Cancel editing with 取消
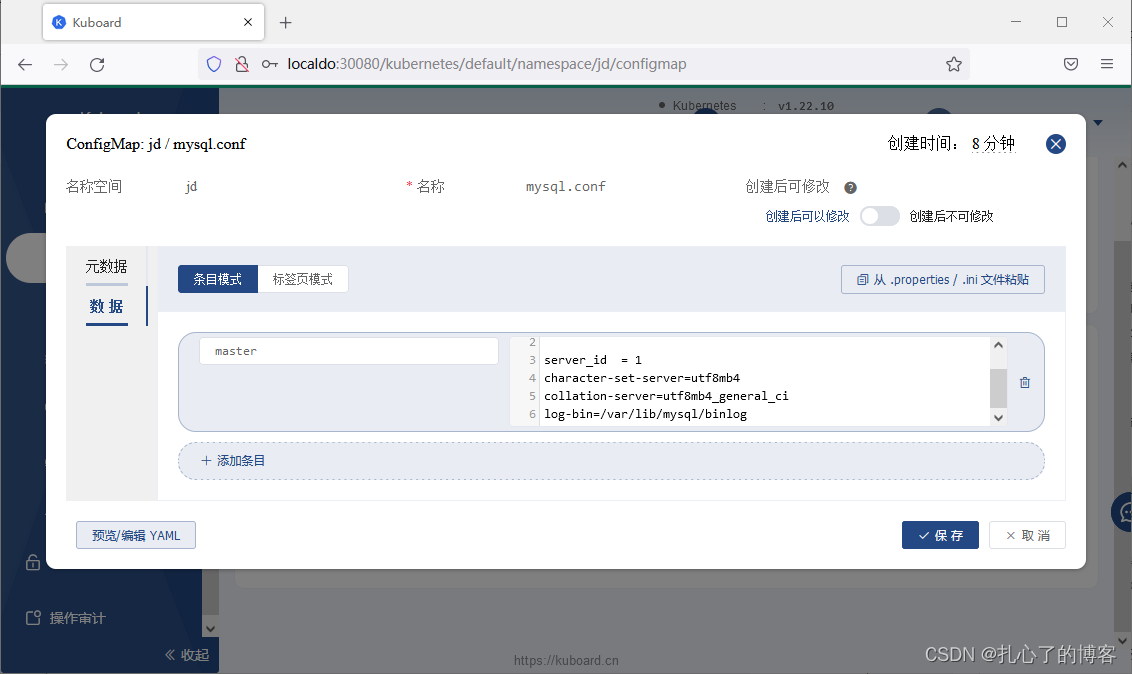1132x674 pixels. click(1027, 535)
